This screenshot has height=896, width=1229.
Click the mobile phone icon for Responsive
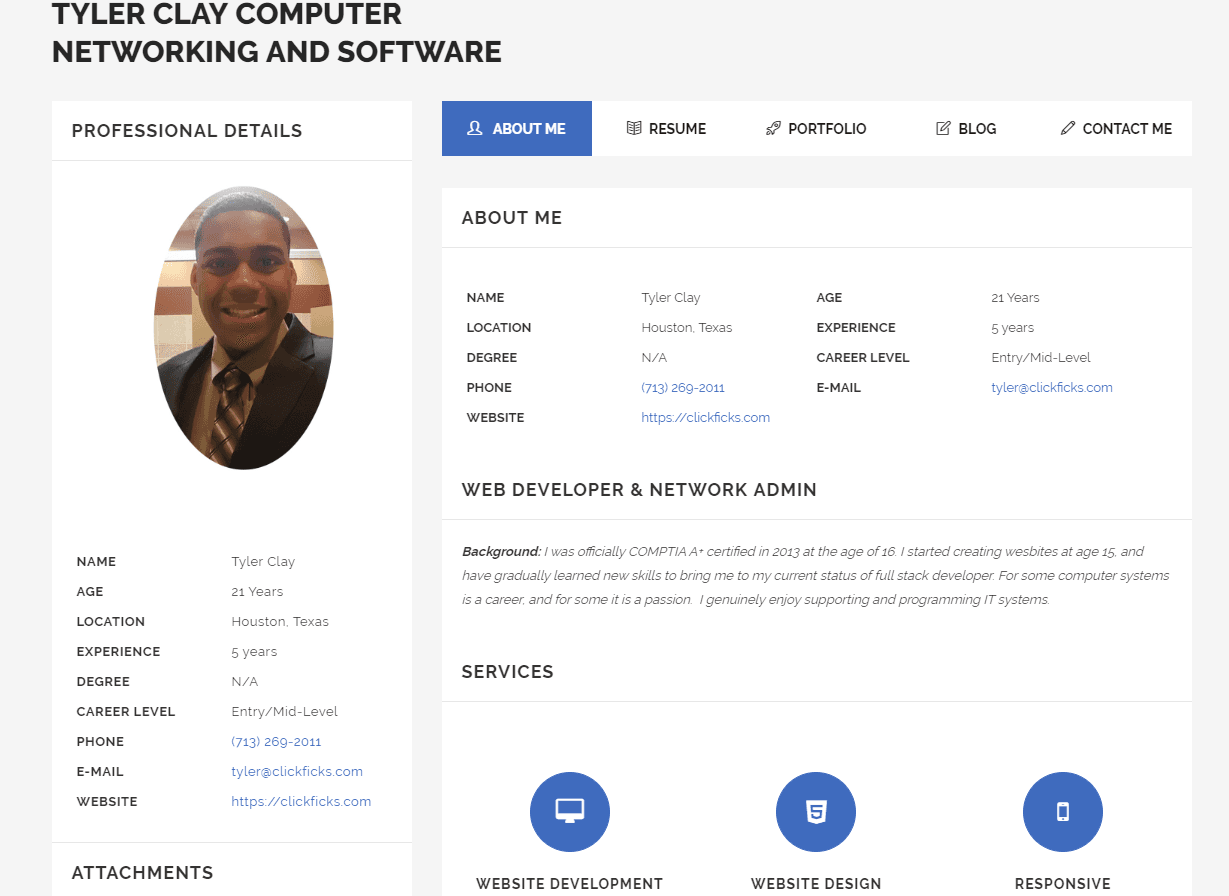[x=1063, y=811]
